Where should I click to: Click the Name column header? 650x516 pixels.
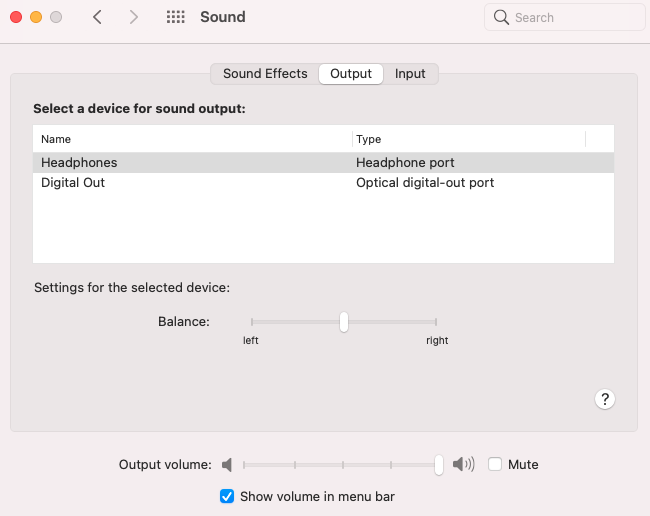click(x=56, y=139)
